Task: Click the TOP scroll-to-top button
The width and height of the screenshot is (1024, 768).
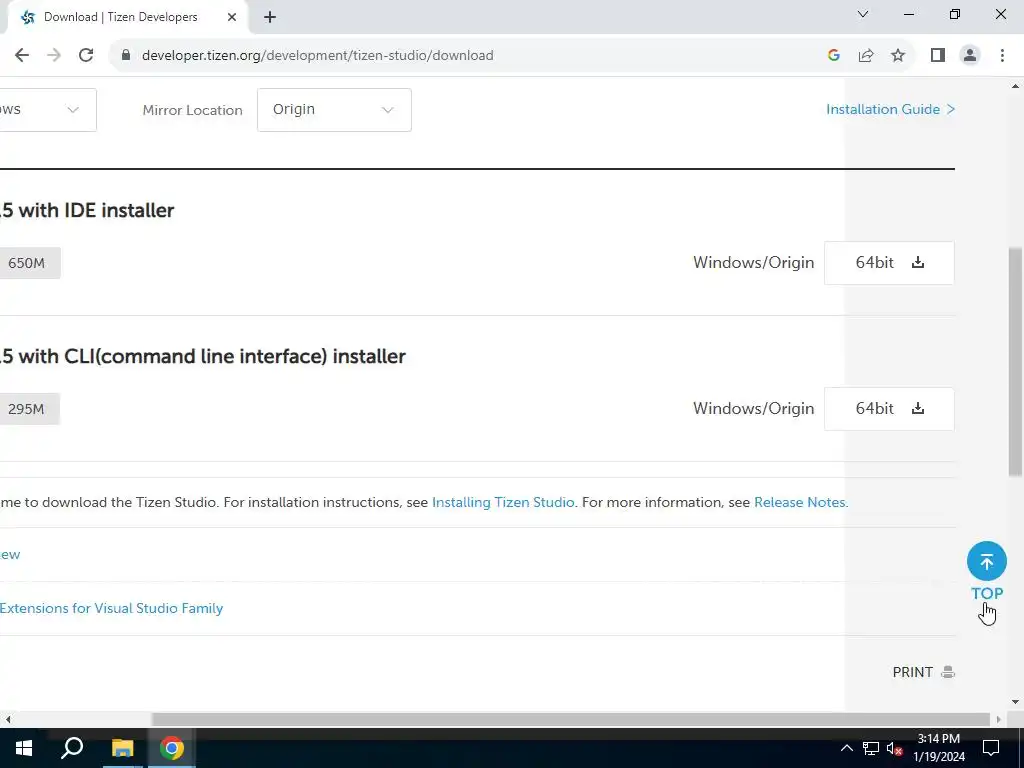Action: pyautogui.click(x=987, y=571)
